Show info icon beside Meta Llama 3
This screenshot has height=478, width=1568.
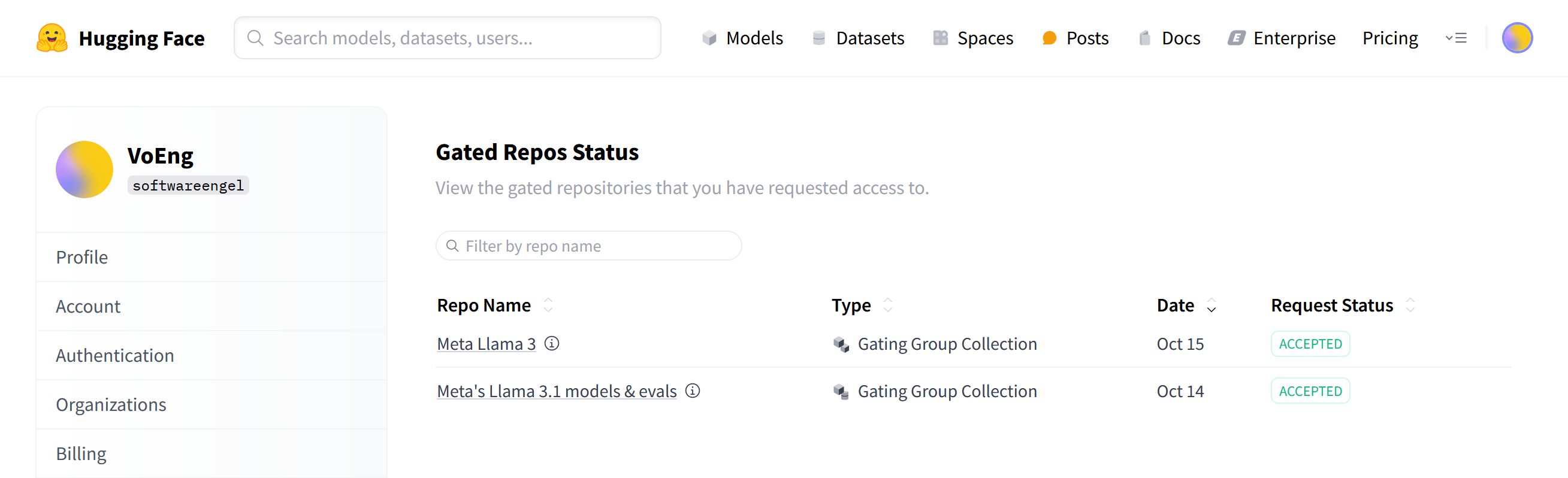551,343
